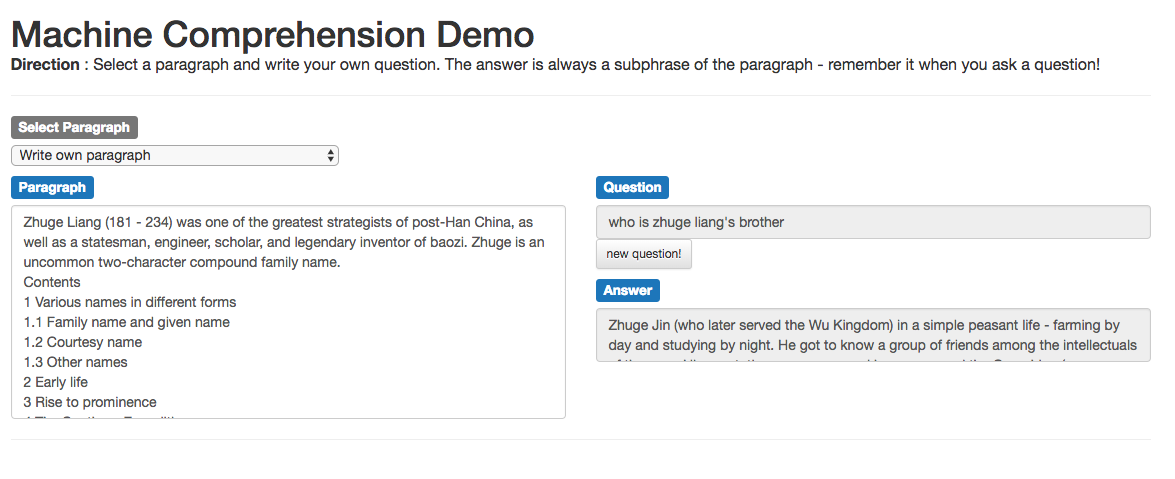Viewport: 1175px width, 479px height.
Task: Click the '1.2 Courtesy name' line
Action: (x=82, y=342)
